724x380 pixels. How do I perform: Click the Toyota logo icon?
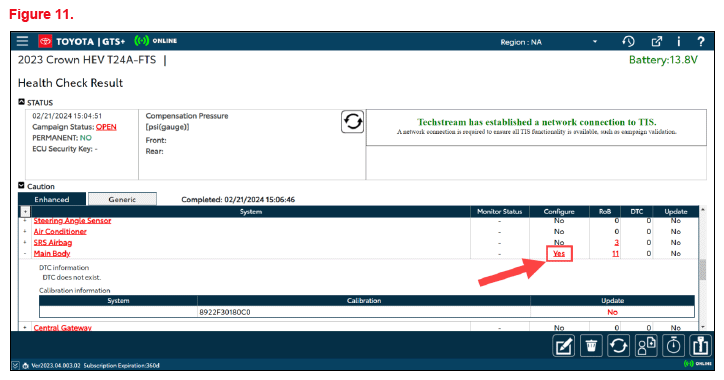[45, 42]
